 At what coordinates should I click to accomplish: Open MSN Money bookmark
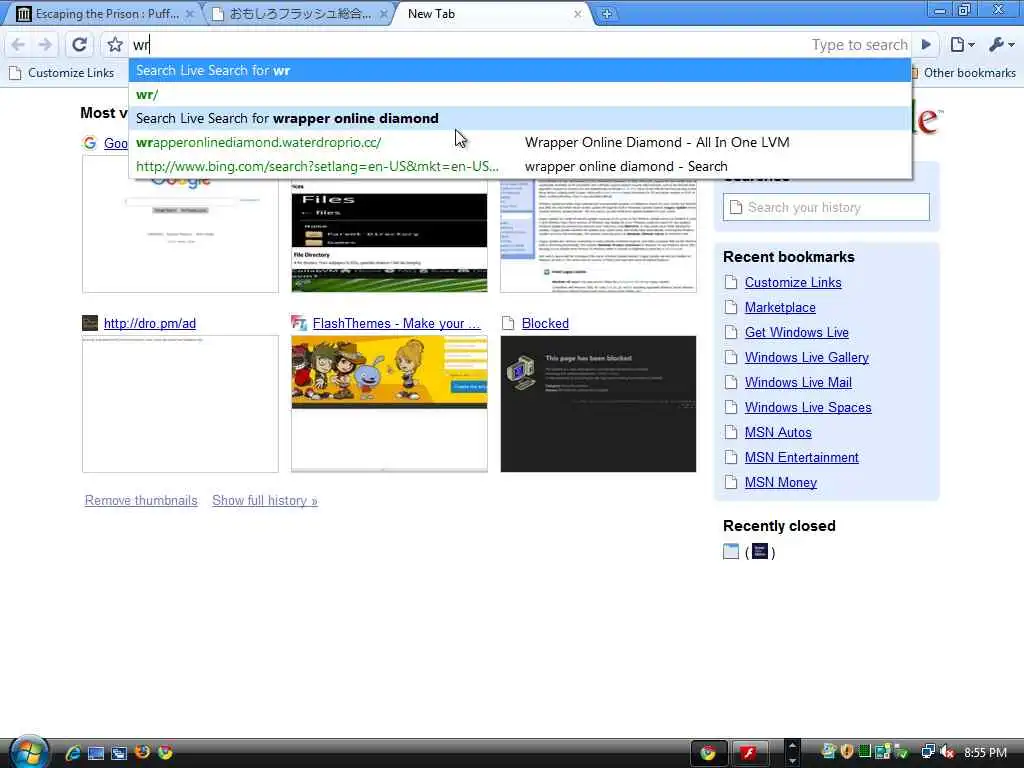coord(780,482)
